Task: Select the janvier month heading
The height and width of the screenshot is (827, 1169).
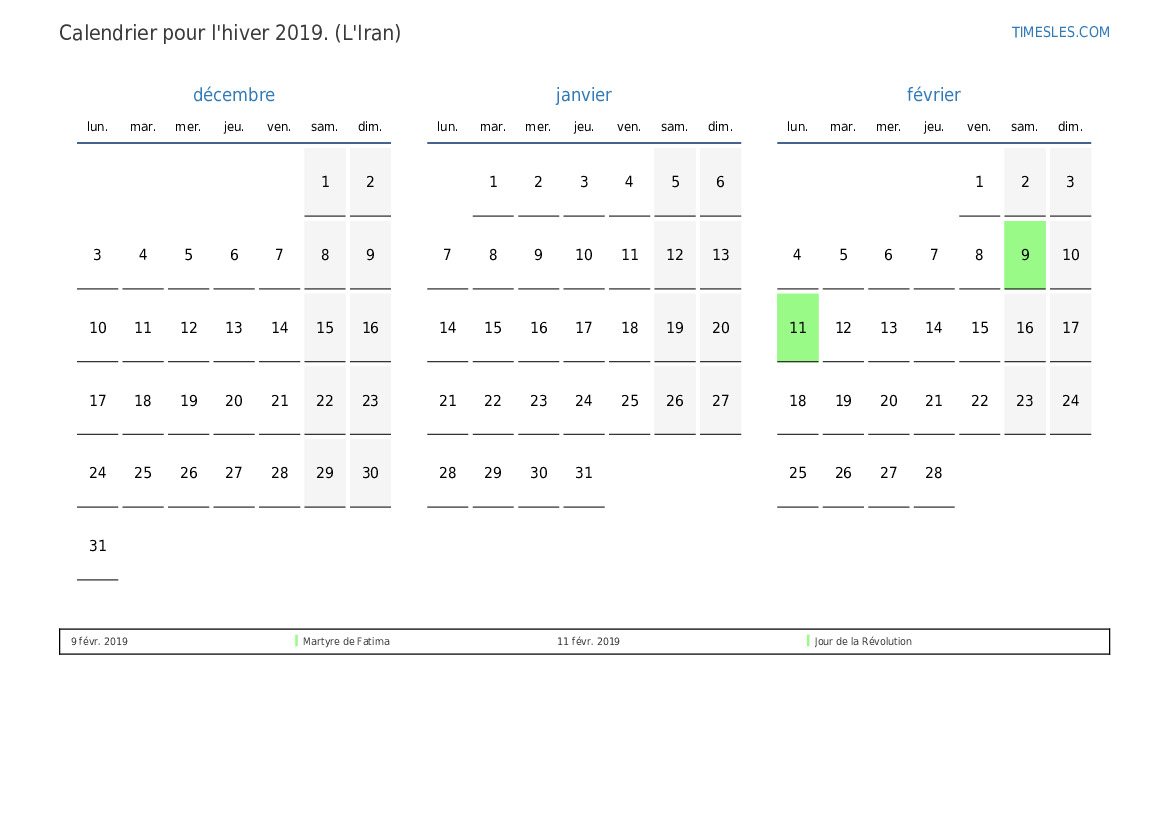Action: click(x=583, y=95)
